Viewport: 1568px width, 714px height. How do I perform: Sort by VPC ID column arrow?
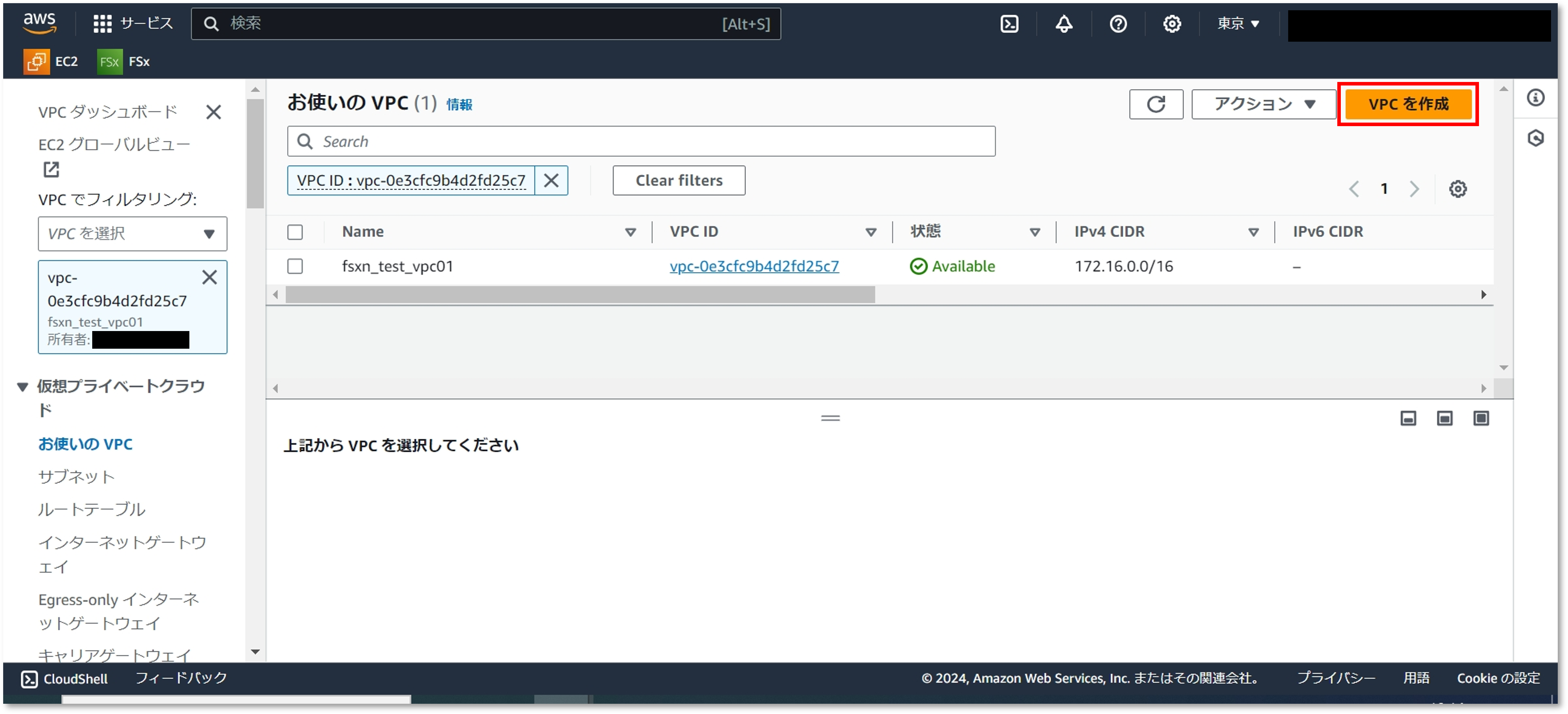coord(871,232)
